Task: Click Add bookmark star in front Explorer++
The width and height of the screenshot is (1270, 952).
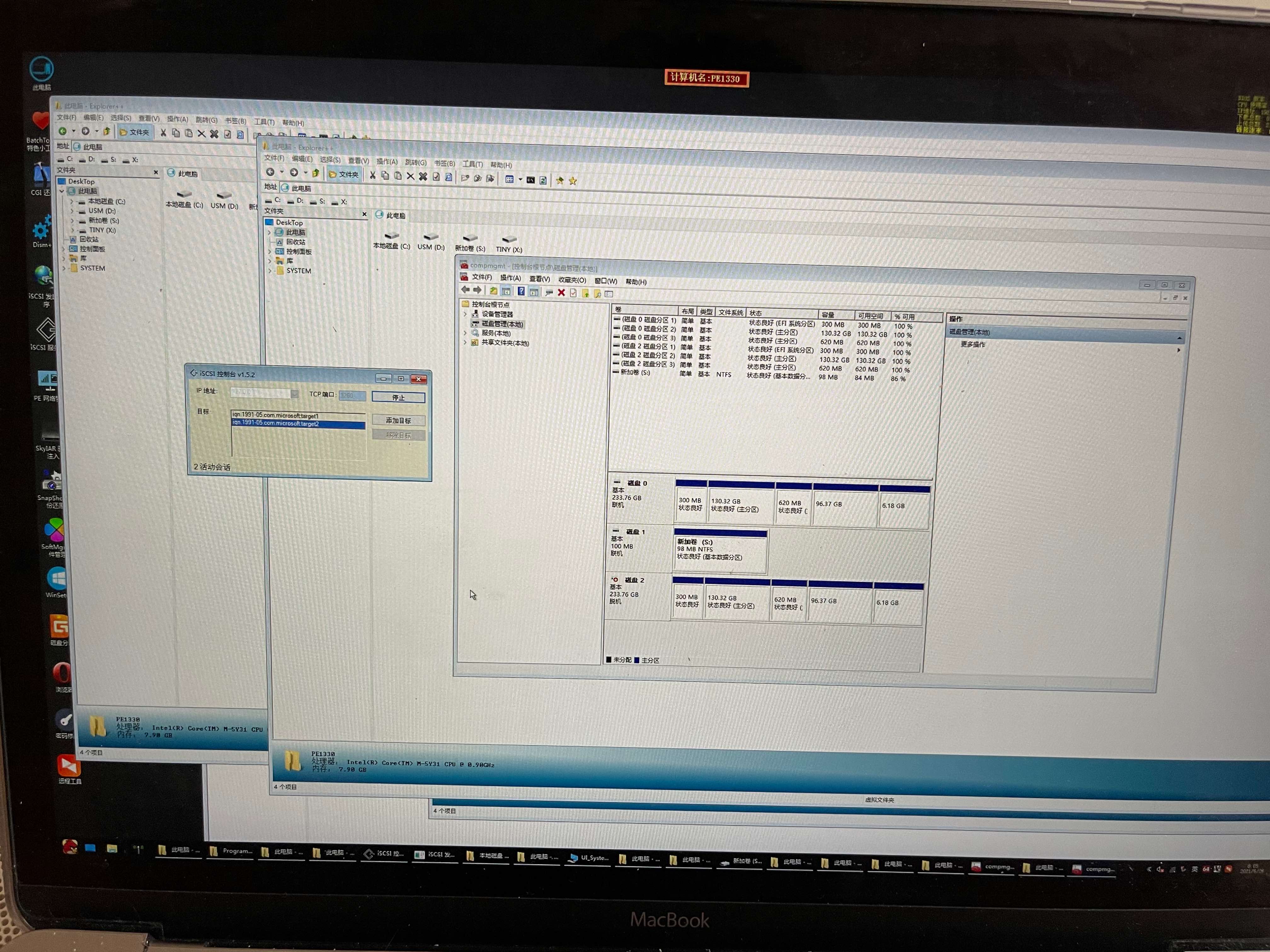Action: pyautogui.click(x=560, y=180)
